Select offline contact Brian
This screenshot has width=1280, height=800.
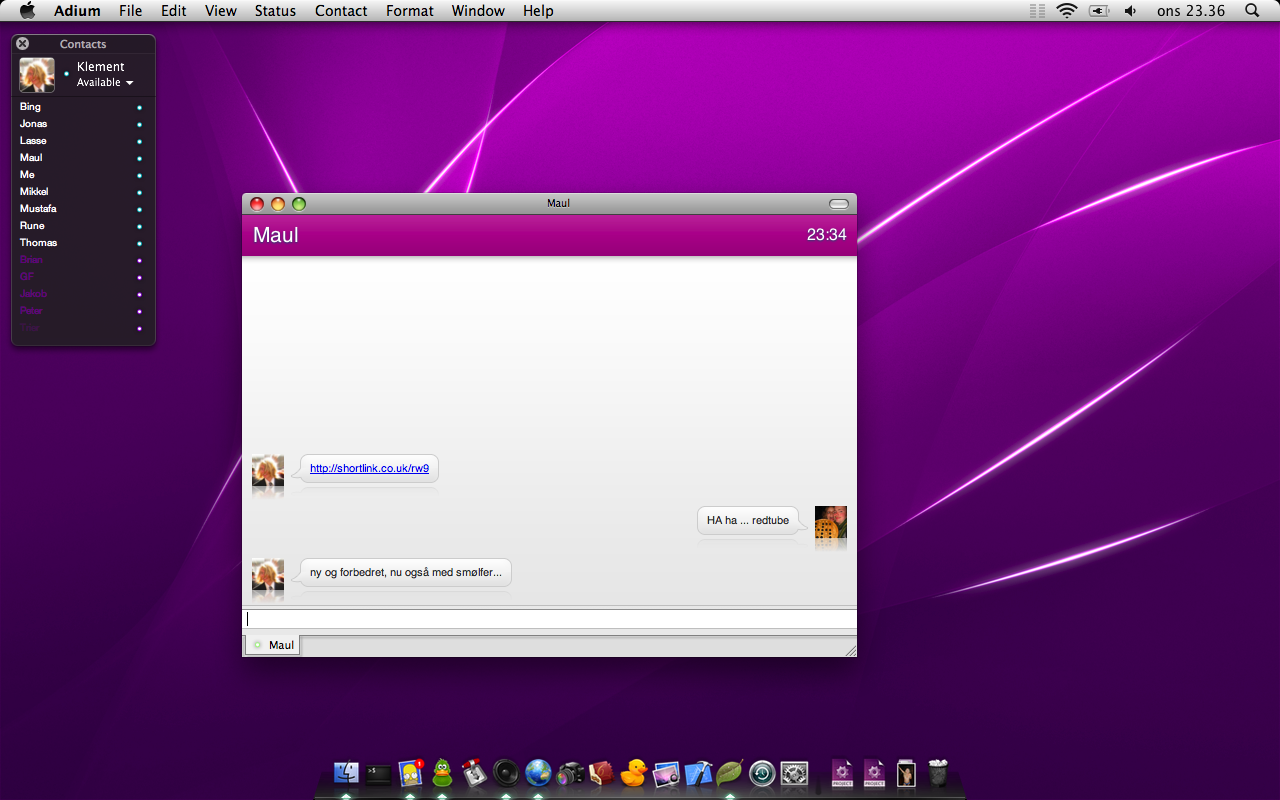pyautogui.click(x=81, y=260)
